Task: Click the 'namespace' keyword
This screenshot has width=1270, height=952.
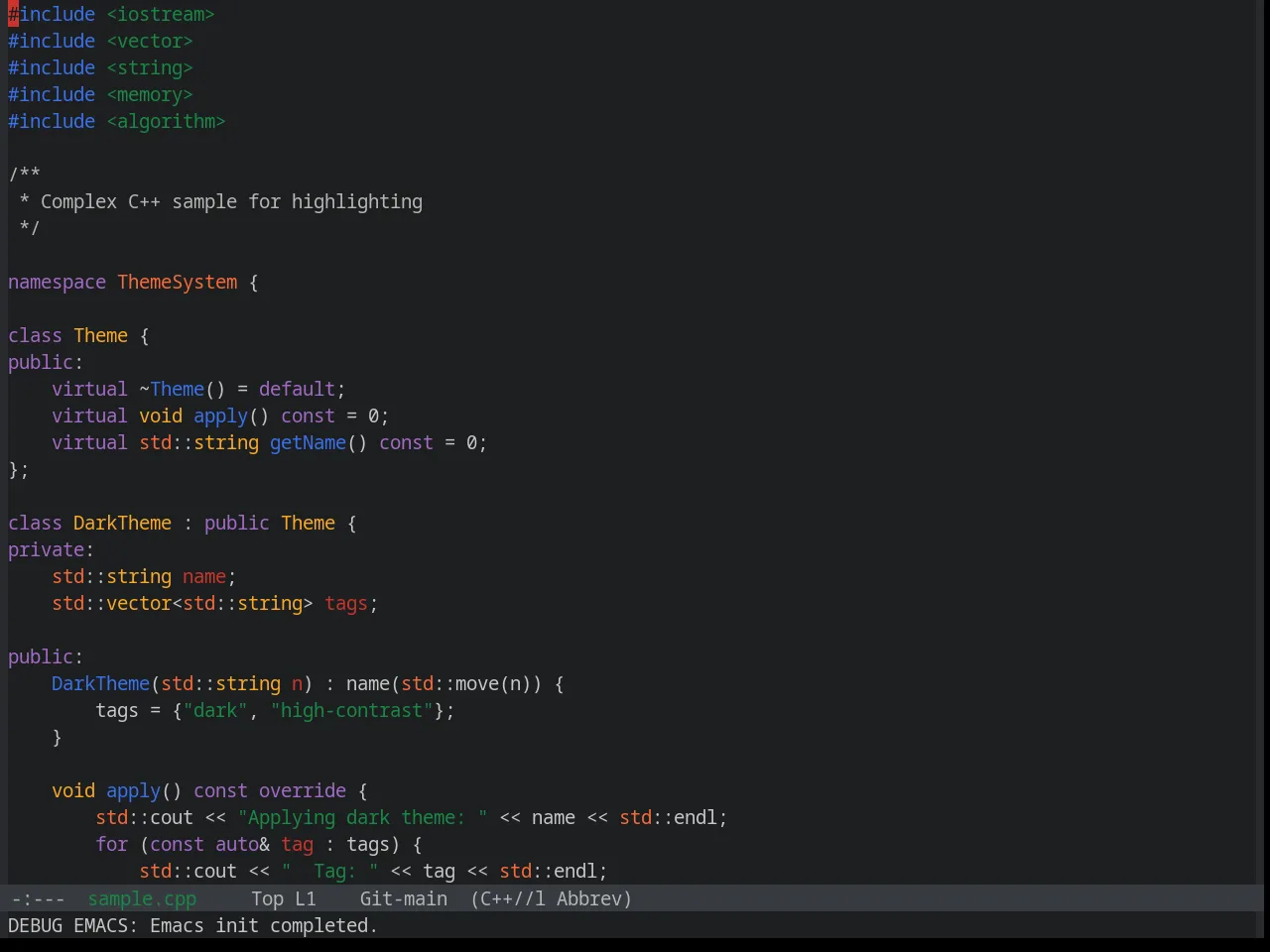Action: click(x=57, y=282)
